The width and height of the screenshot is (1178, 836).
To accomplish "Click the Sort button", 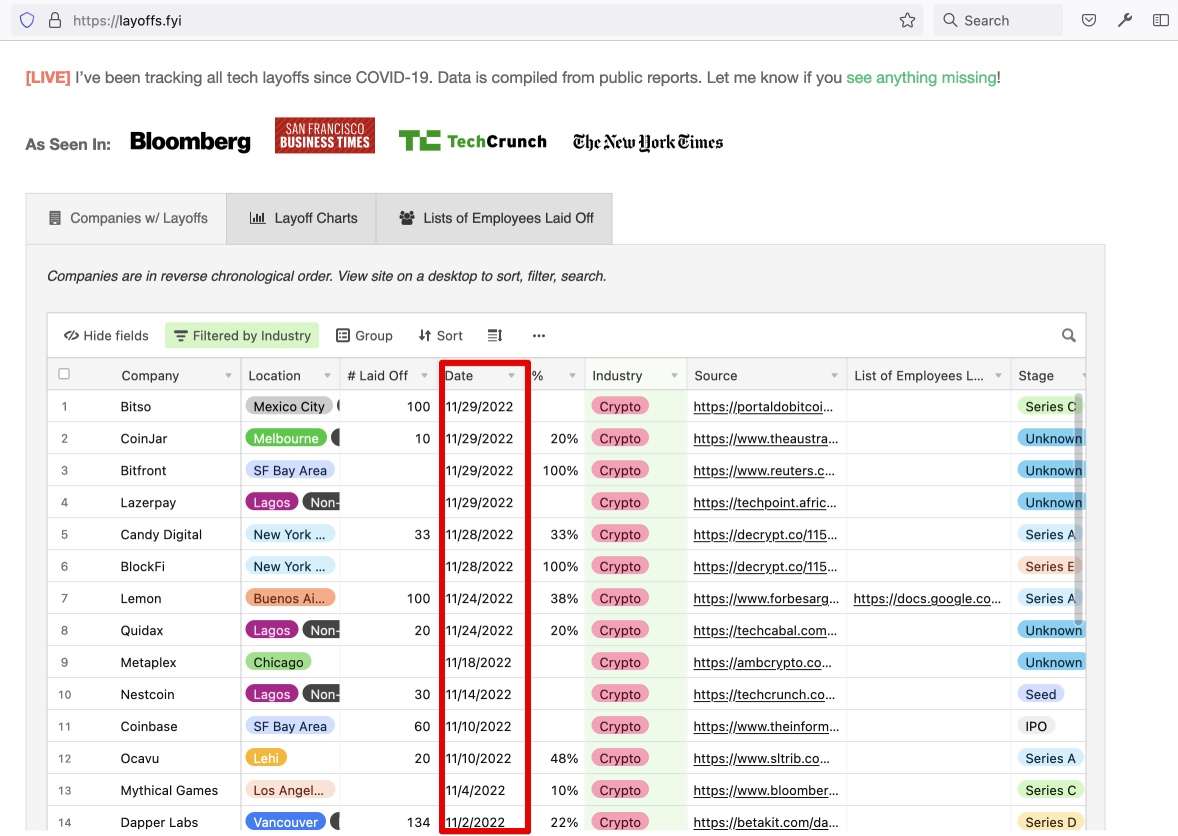I will tap(440, 336).
